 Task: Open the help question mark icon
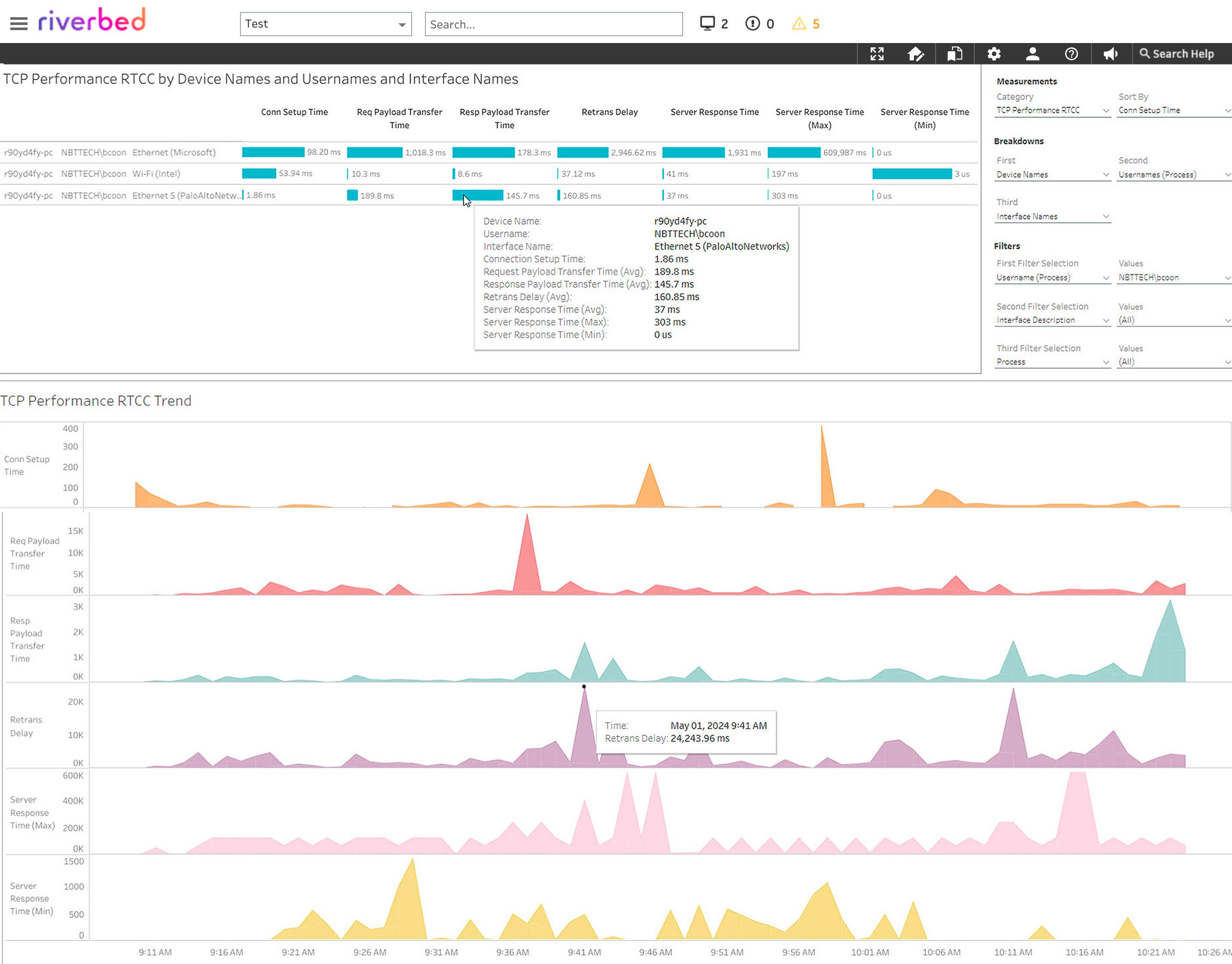click(x=1071, y=54)
